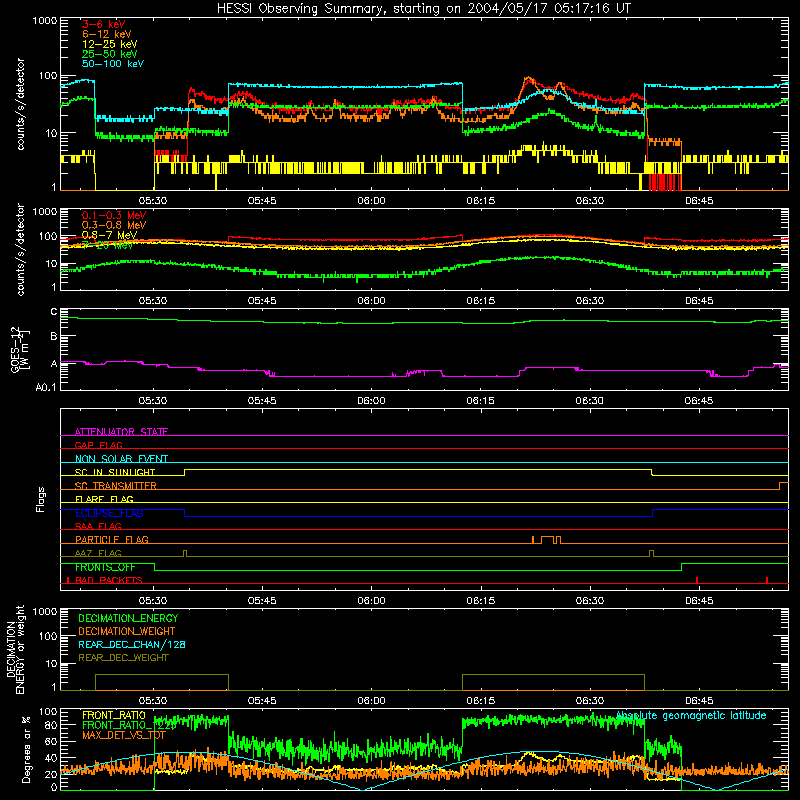Click the BAD_PACKETS flag label

coord(109,580)
